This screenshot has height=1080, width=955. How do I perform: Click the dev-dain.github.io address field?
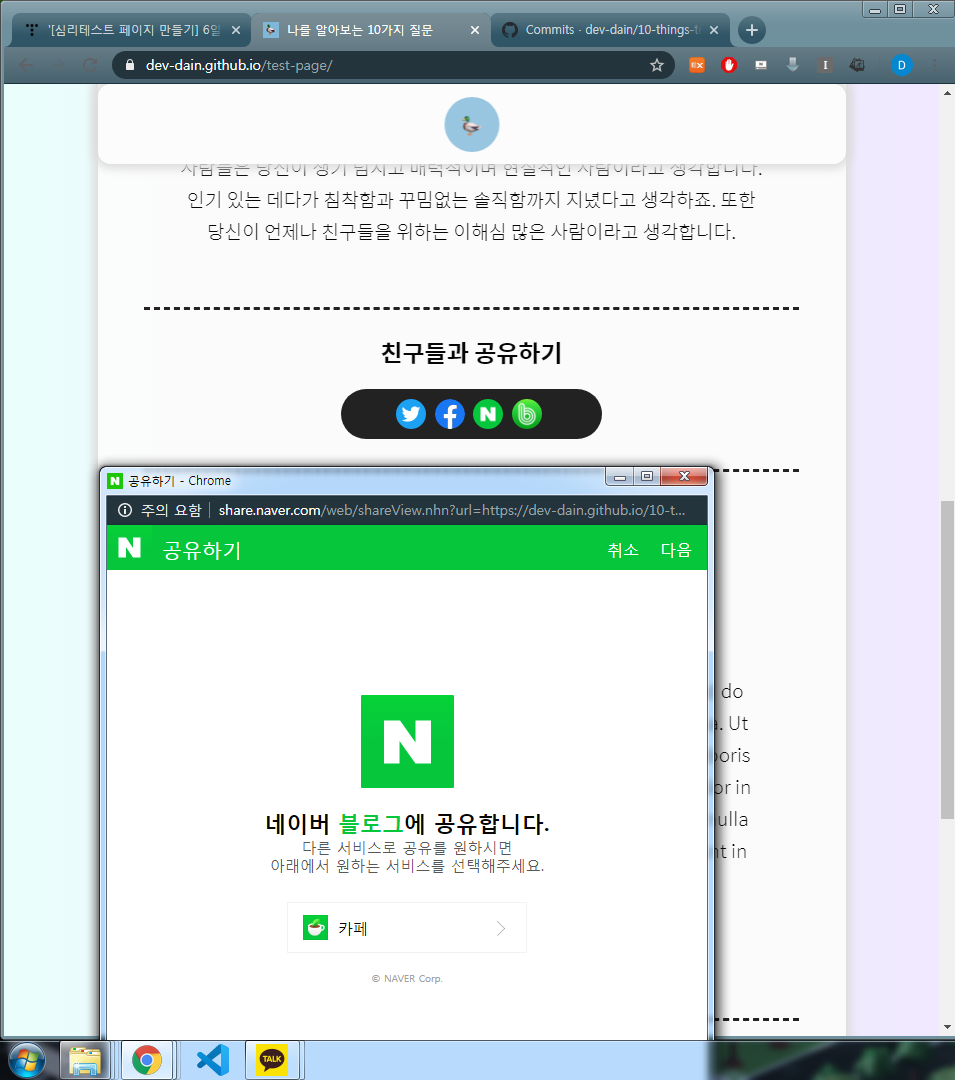click(x=392, y=65)
